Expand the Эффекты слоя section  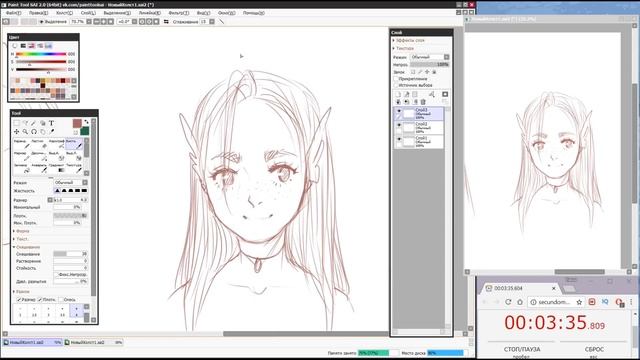coord(409,40)
